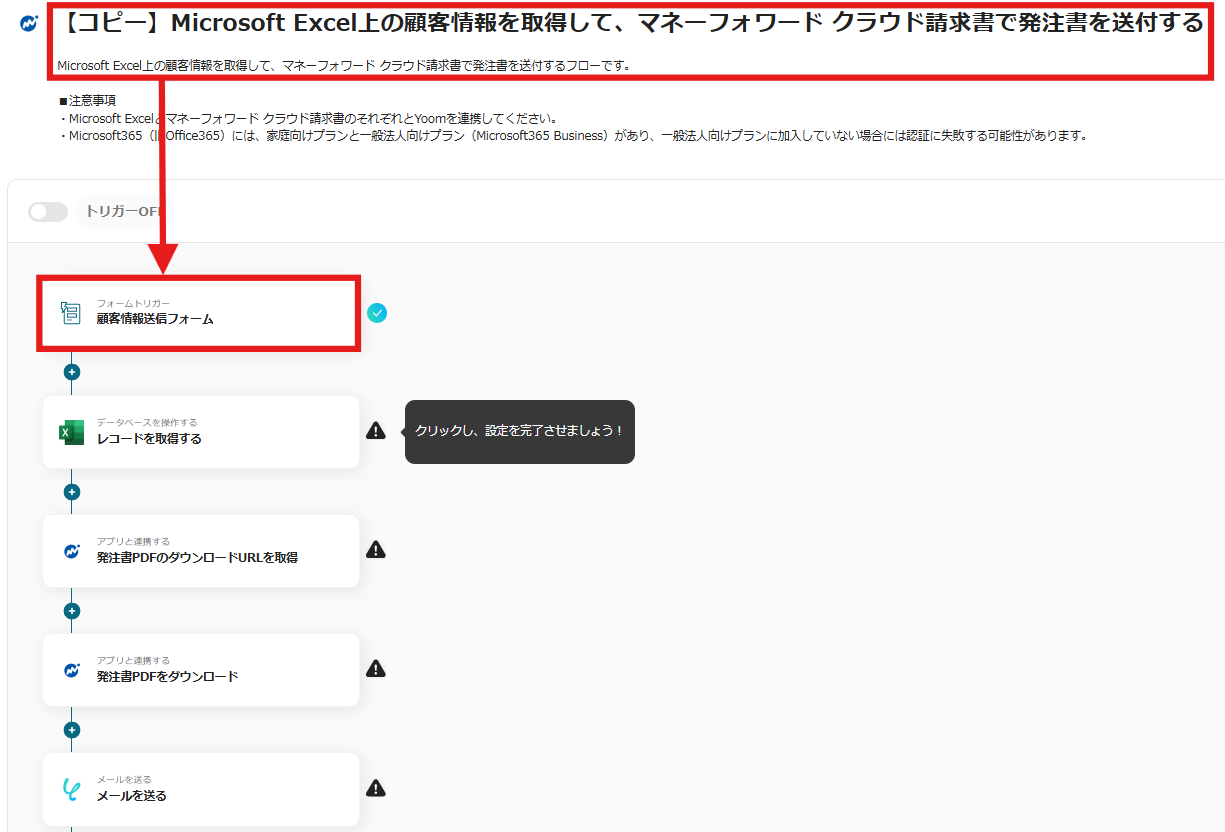Click the Money Forward icon in 発注書PDFをダウンロード card
Screen dimensions: 1225x832
pos(71,670)
